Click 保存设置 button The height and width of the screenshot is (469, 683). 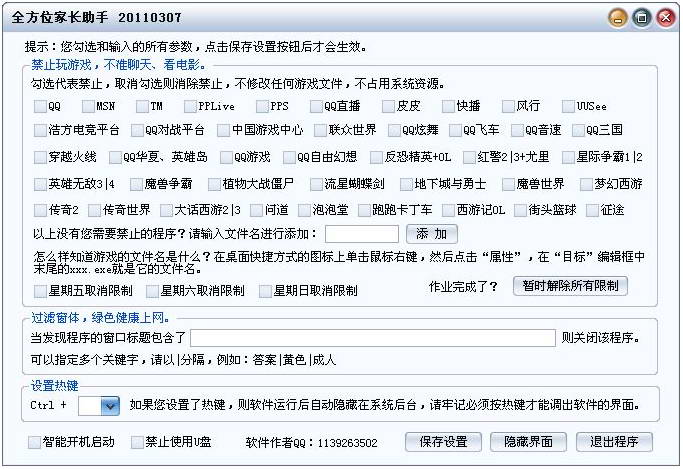click(443, 442)
